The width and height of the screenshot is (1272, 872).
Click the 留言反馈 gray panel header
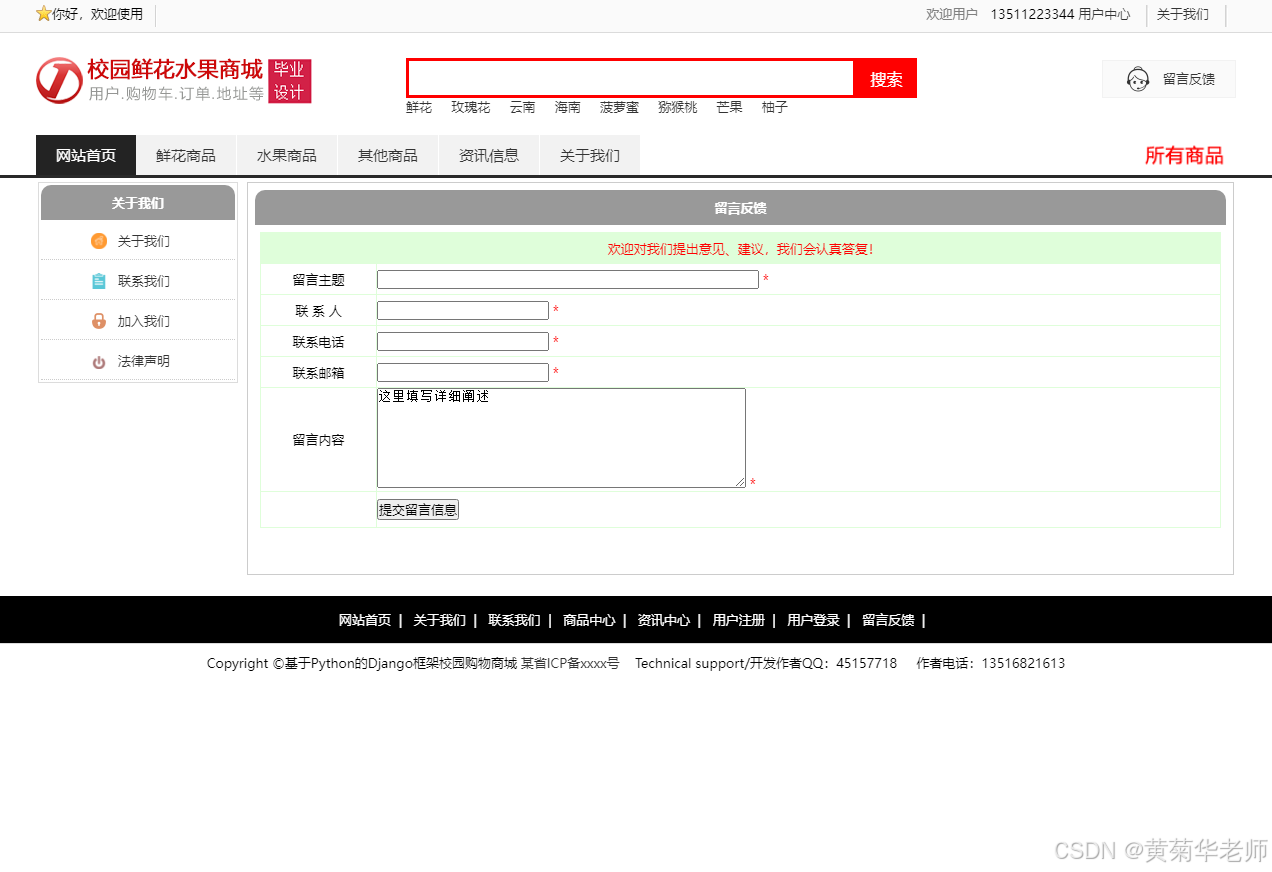click(x=740, y=208)
